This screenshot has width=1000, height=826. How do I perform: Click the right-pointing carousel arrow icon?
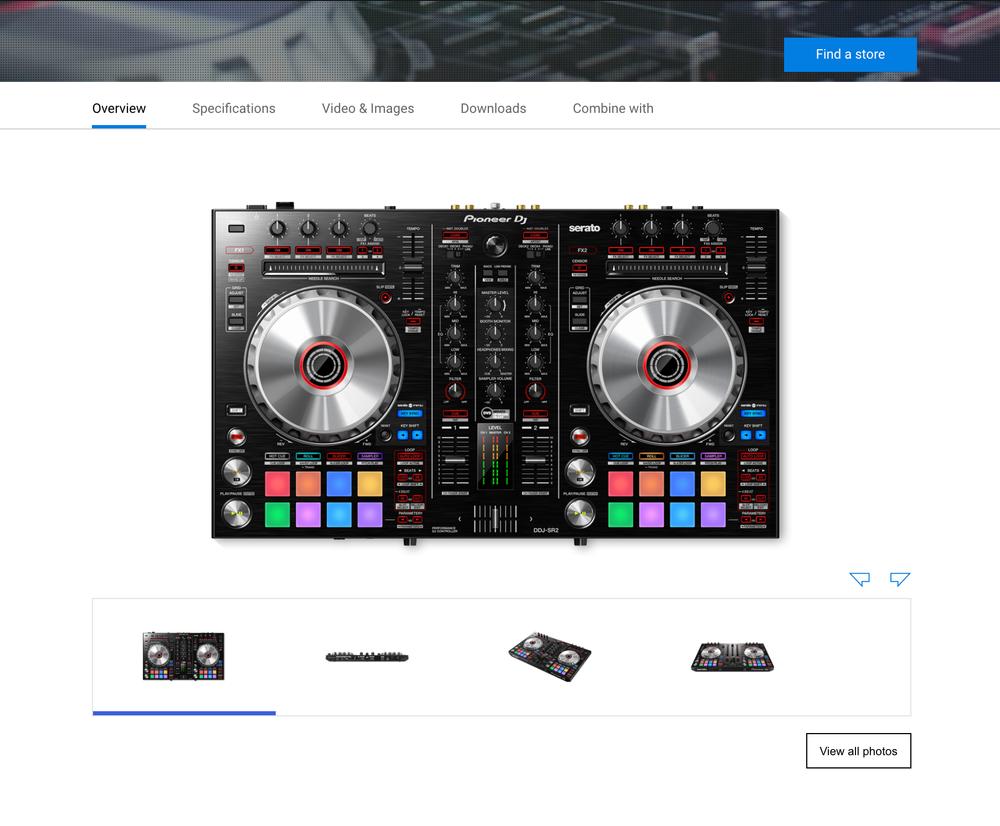click(900, 579)
